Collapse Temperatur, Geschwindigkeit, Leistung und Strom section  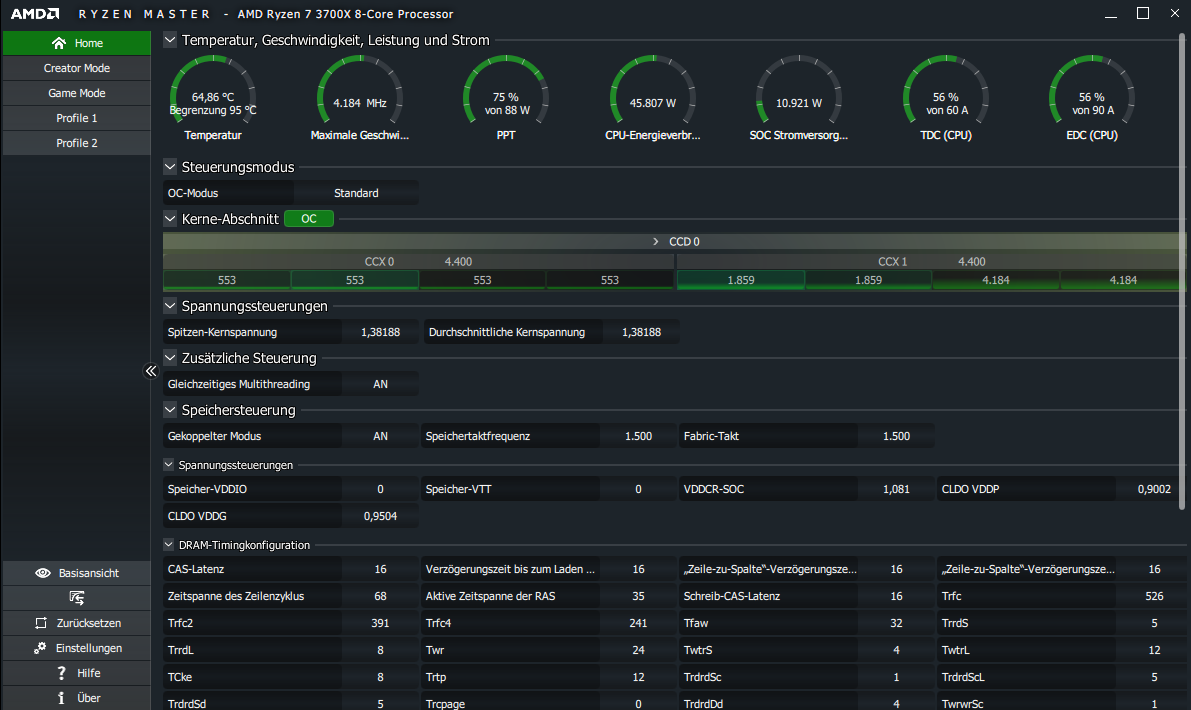(x=170, y=40)
